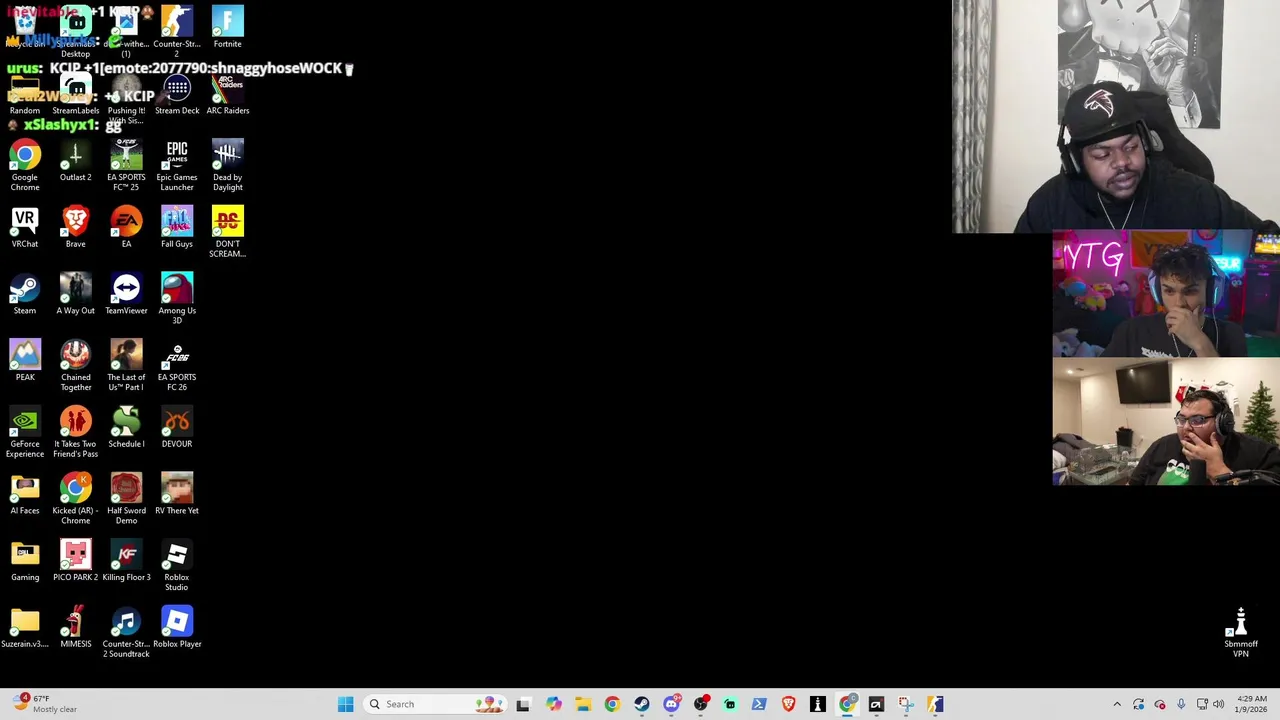Image resolution: width=1280 pixels, height=720 pixels.
Task: Select the DEVOUR desktop icon
Action: [x=177, y=428]
